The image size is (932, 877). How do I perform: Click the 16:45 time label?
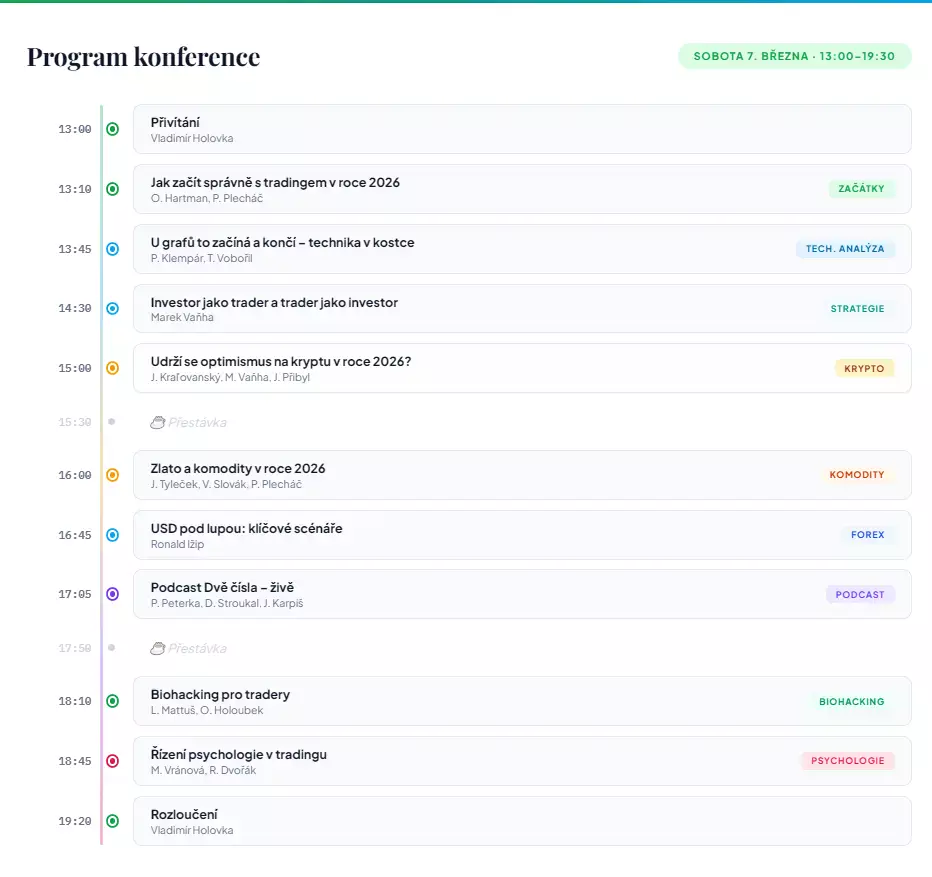(75, 535)
